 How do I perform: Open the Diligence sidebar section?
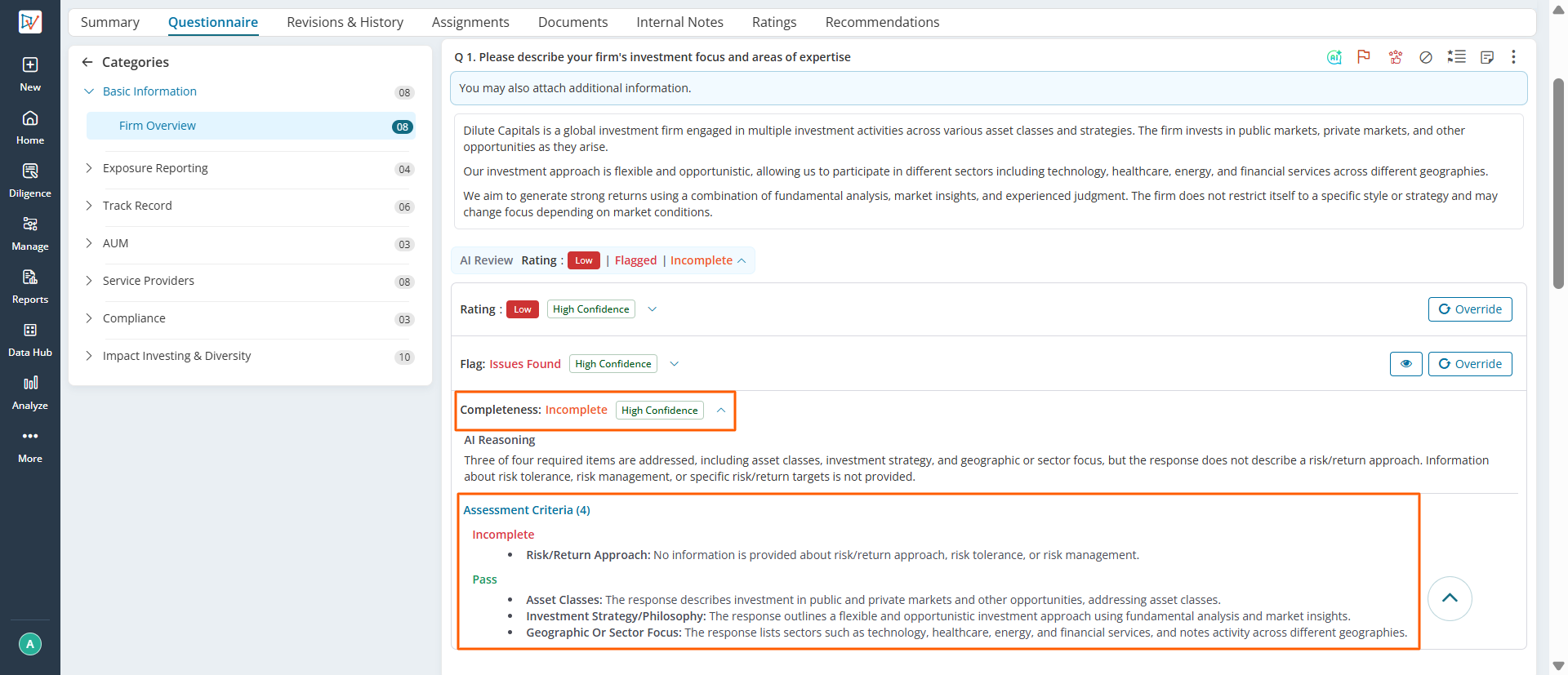30,180
